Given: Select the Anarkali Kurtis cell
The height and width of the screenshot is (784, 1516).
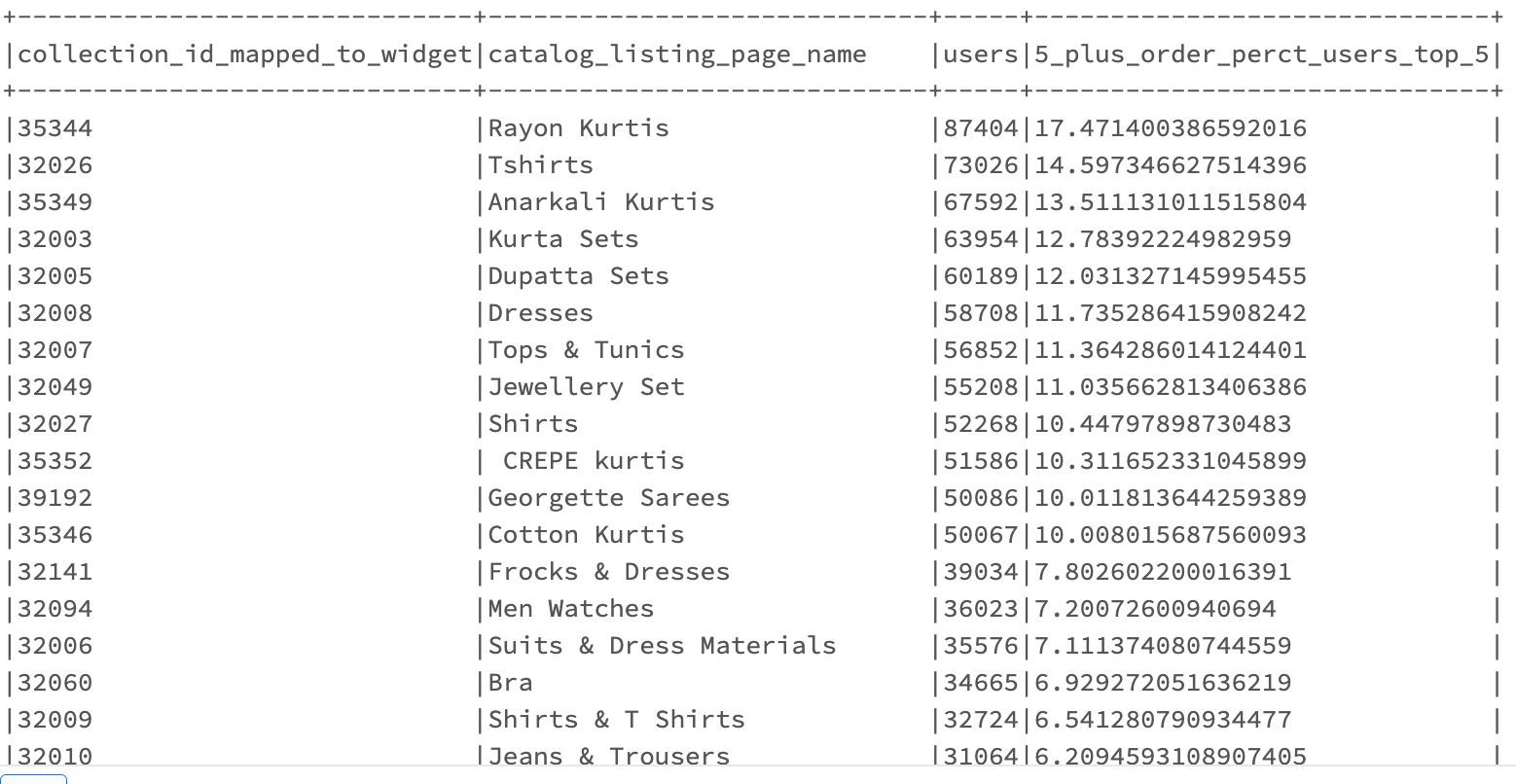Looking at the screenshot, I should [600, 202].
